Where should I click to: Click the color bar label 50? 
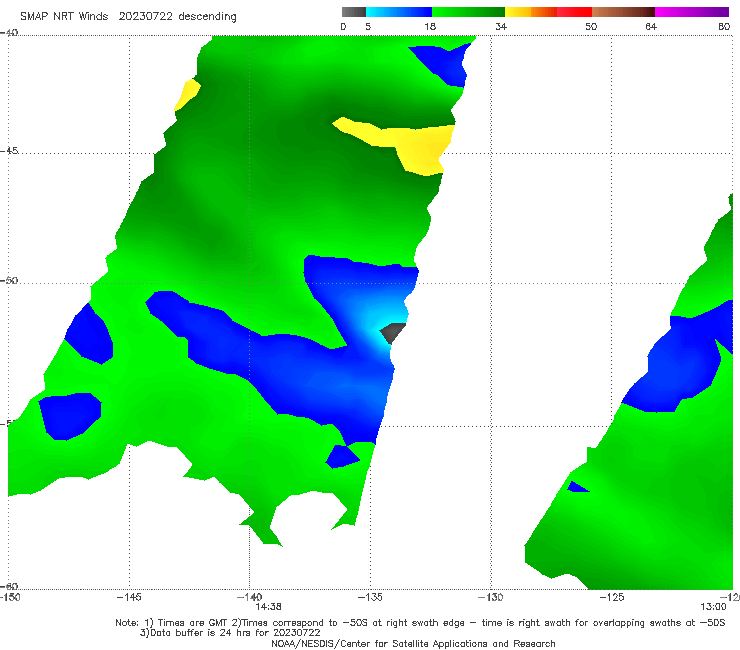point(591,26)
